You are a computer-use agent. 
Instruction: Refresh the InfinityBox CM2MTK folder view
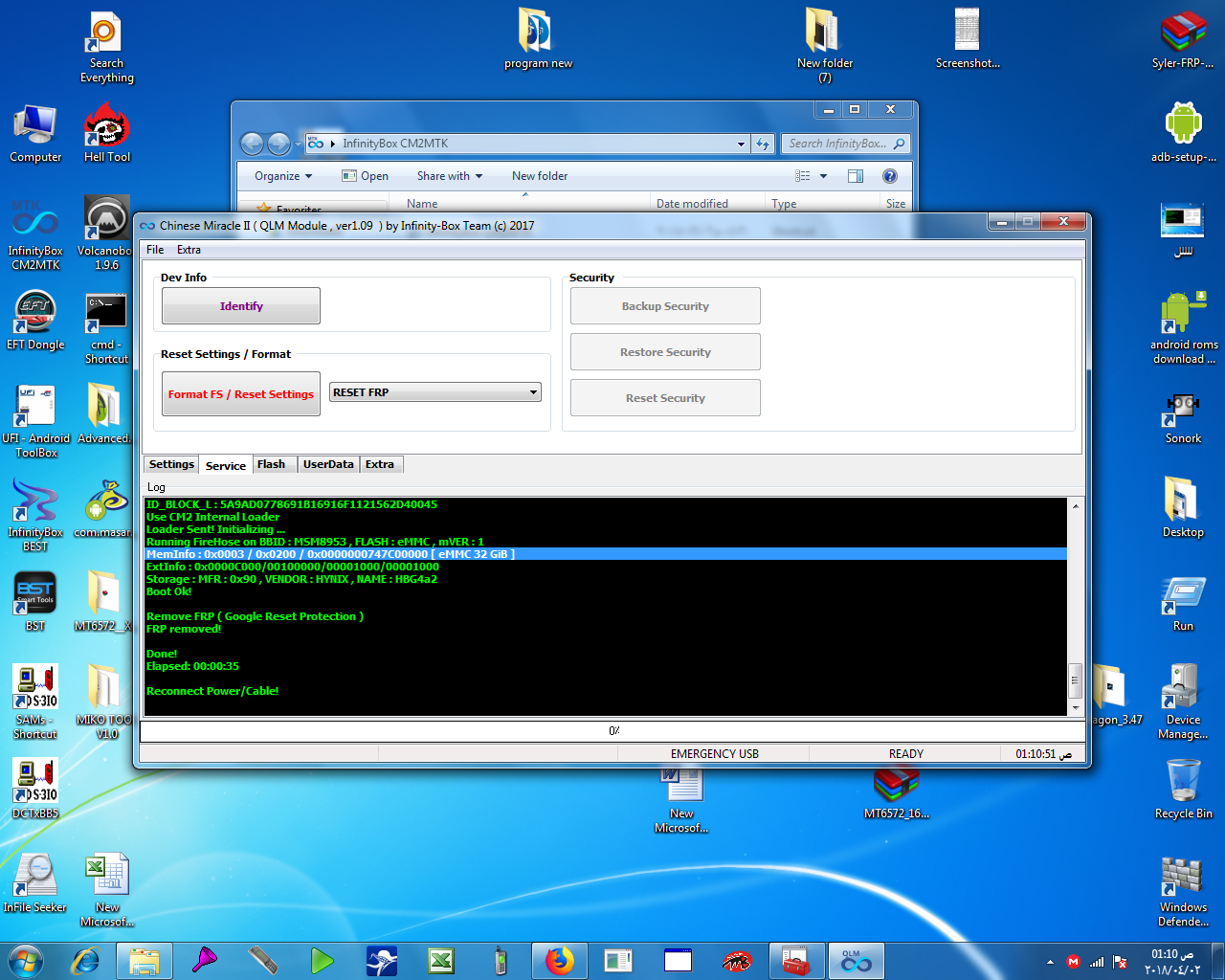tap(763, 144)
